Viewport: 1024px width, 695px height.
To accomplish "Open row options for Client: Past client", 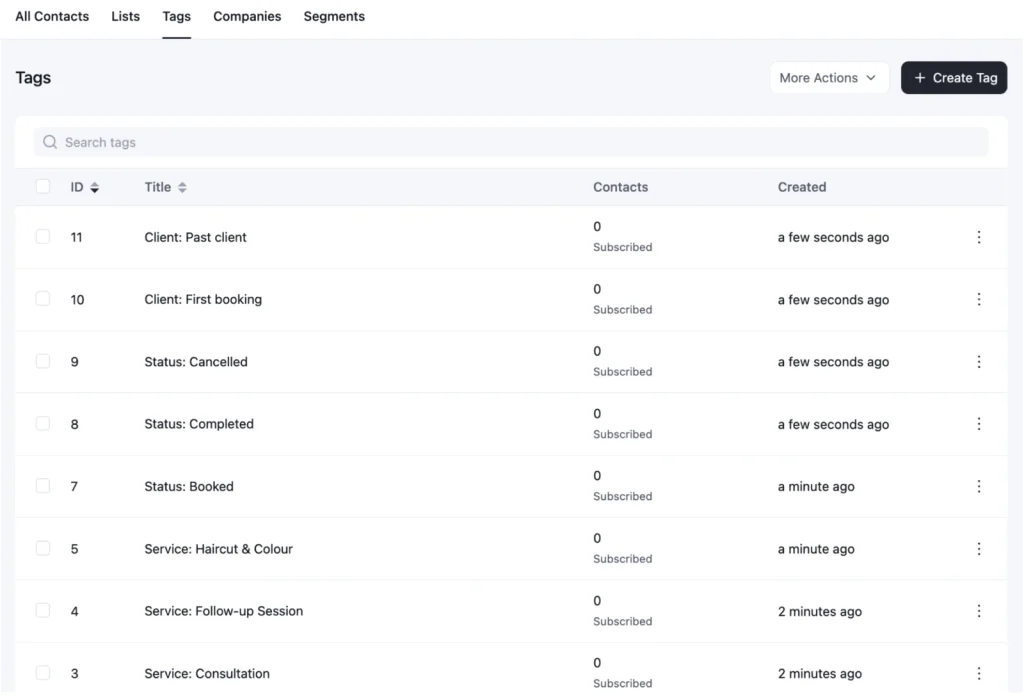I will 978,237.
